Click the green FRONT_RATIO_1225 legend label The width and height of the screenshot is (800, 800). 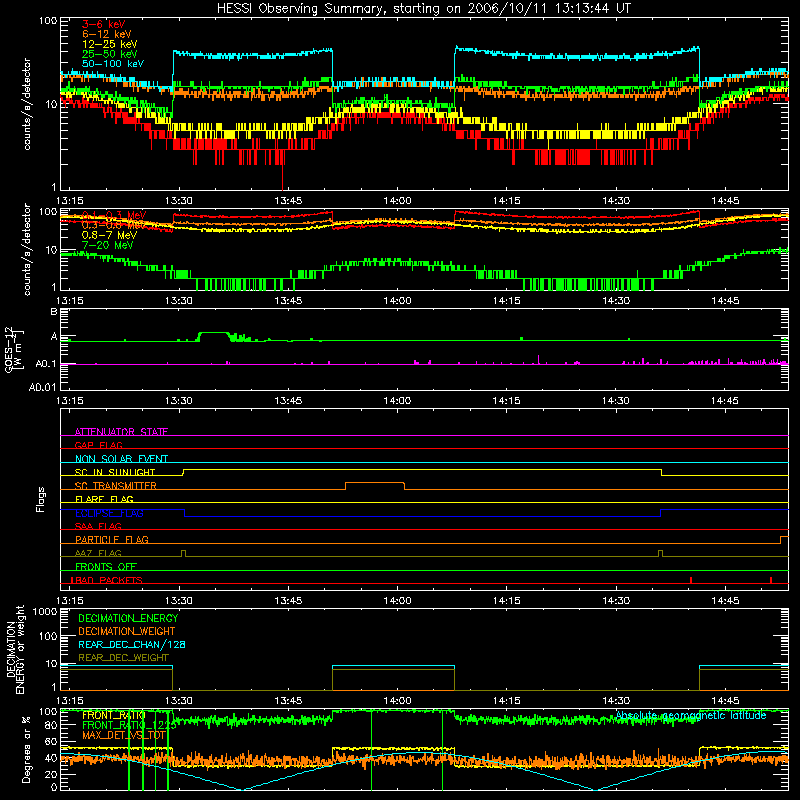[129, 725]
